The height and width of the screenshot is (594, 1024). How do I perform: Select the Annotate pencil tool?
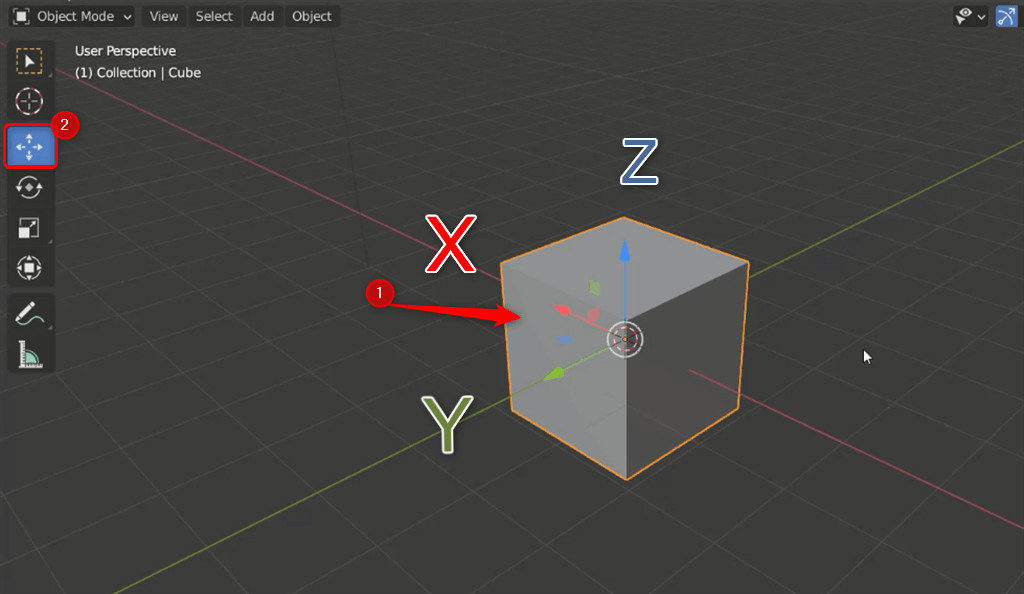30,313
